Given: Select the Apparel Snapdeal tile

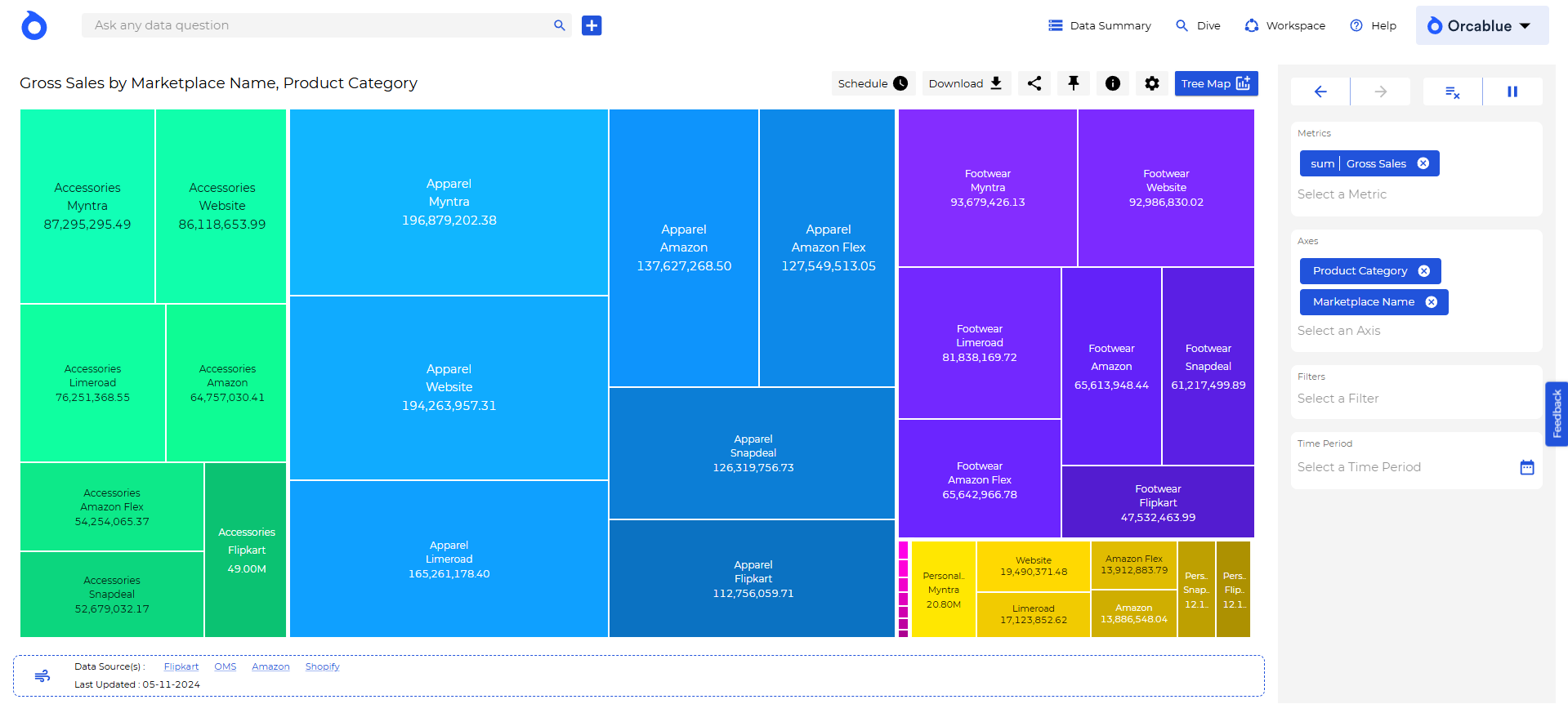Looking at the screenshot, I should 753,453.
